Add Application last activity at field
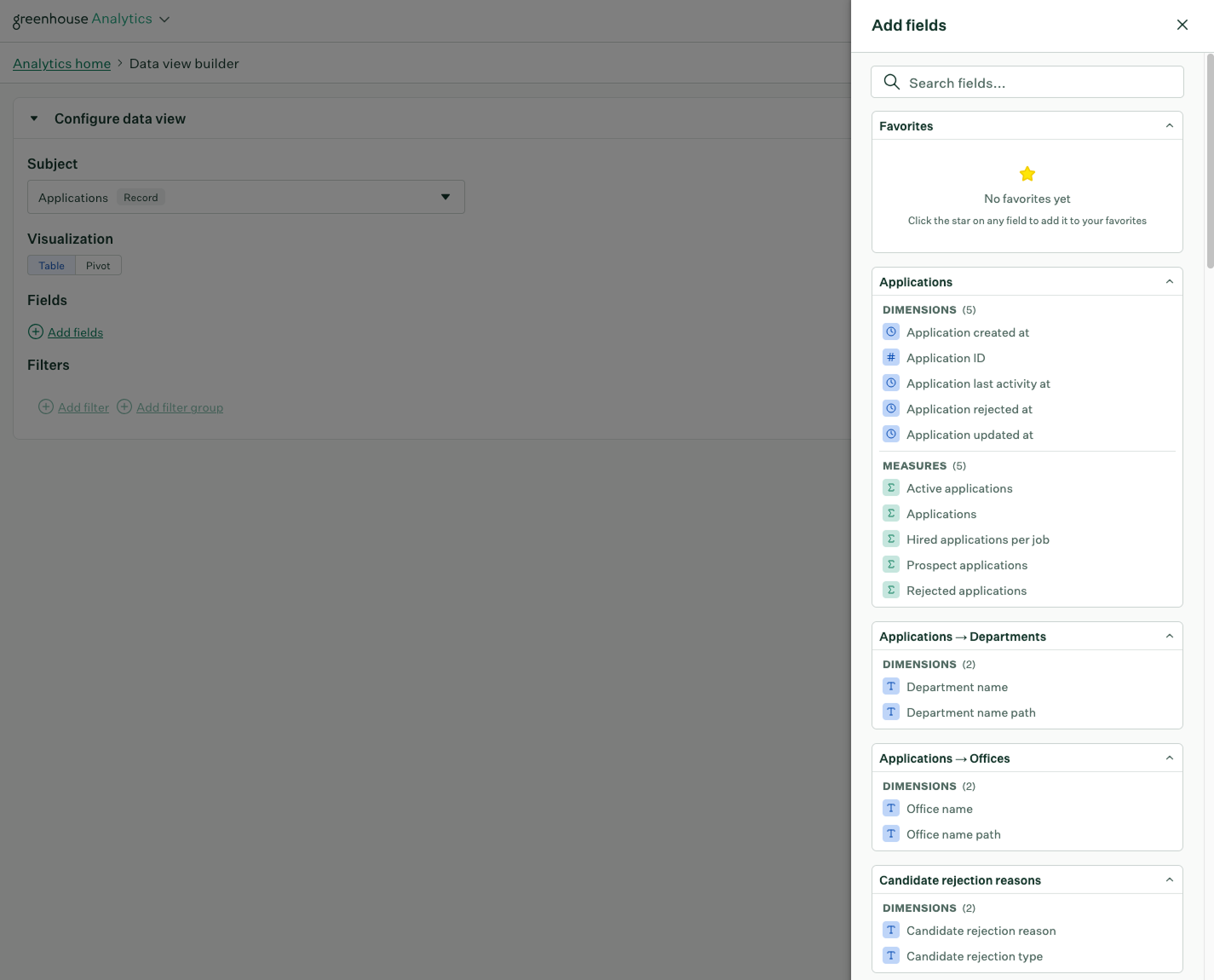Image resolution: width=1214 pixels, height=980 pixels. pyautogui.click(x=978, y=383)
